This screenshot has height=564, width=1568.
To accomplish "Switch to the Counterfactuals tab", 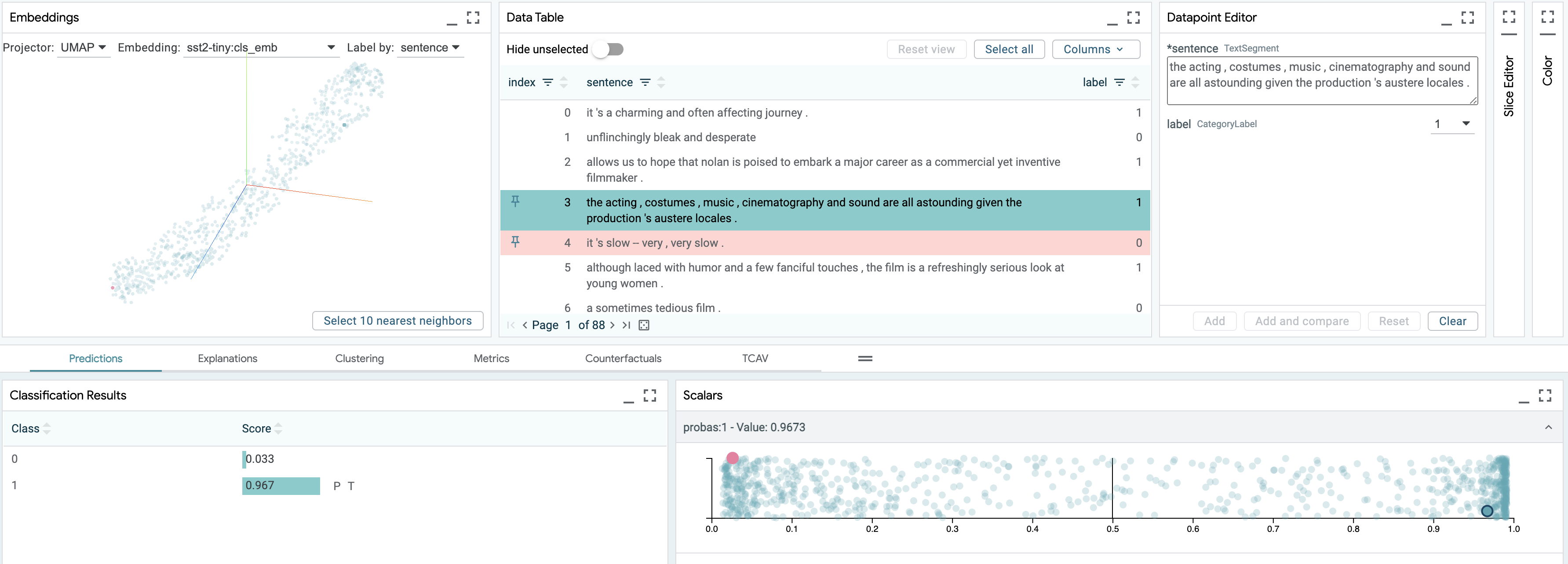I will tap(623, 358).
